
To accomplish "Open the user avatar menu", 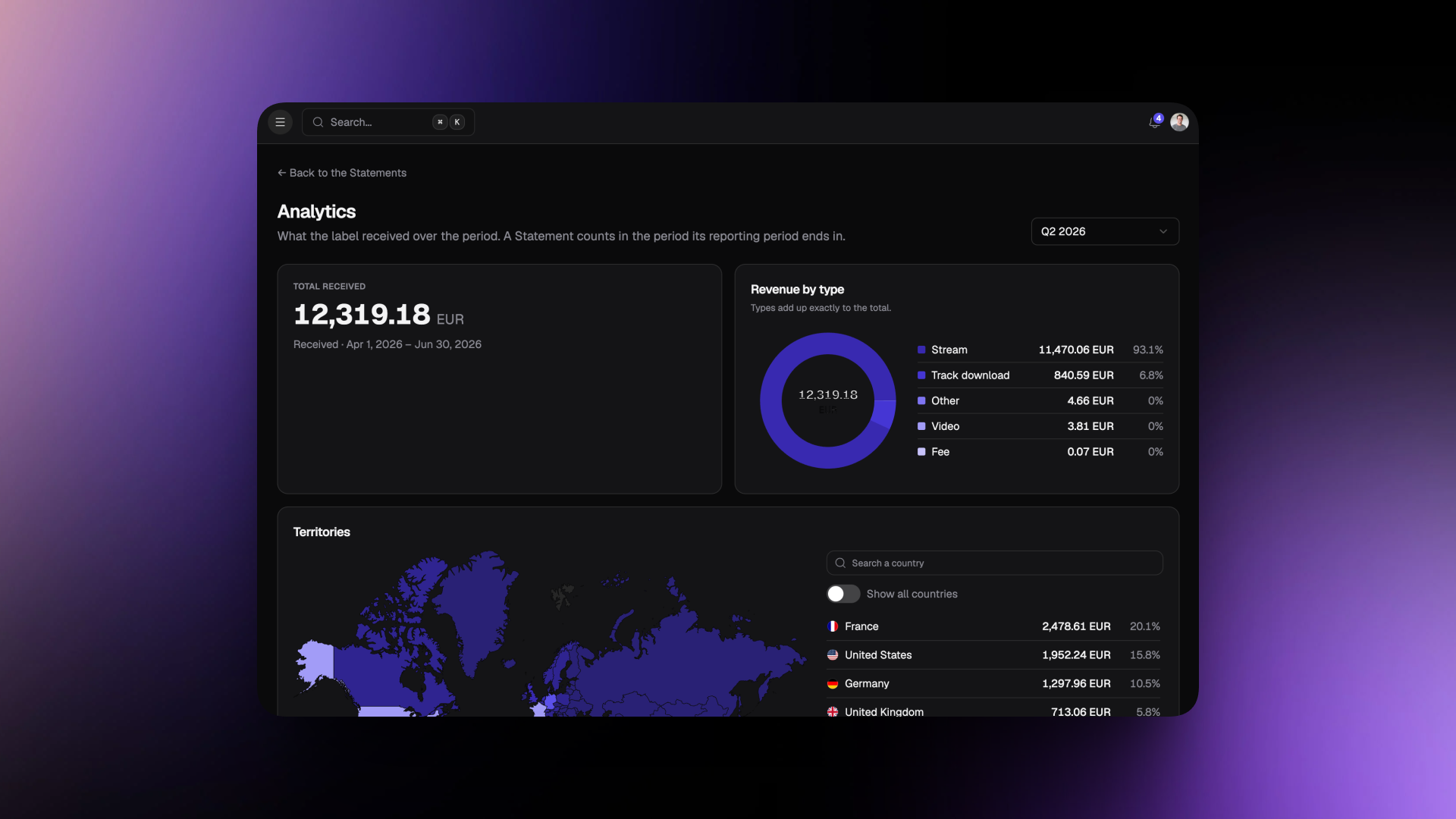I will (1179, 122).
